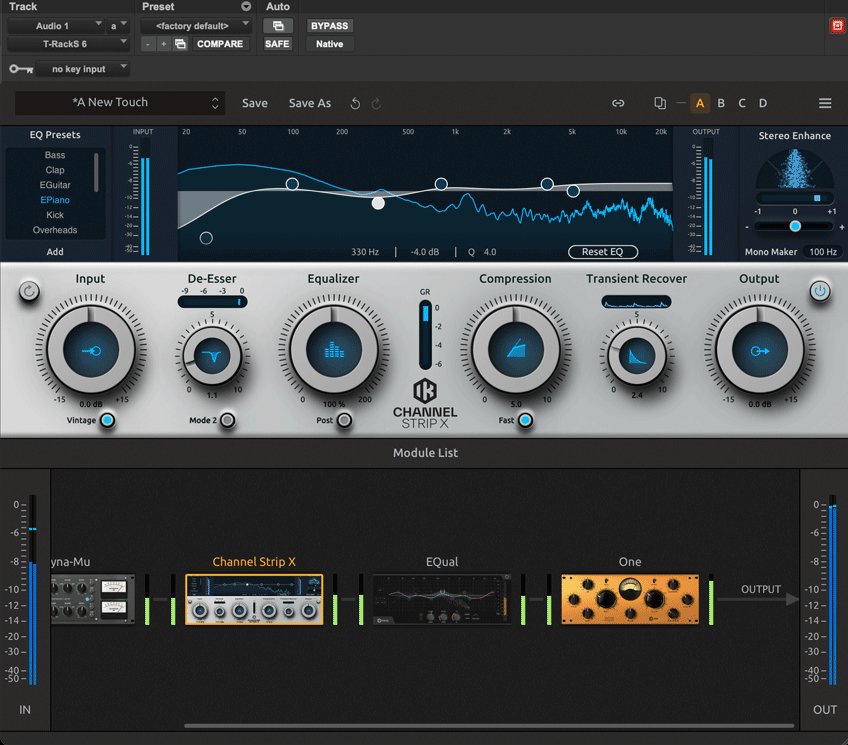Click the reset icon beside Input knob
This screenshot has height=745, width=848.
click(x=29, y=291)
